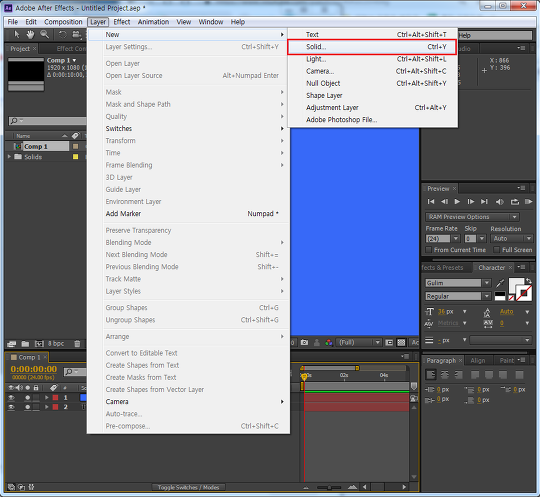Select the Rotation tool
540x497 pixels.
click(x=62, y=34)
